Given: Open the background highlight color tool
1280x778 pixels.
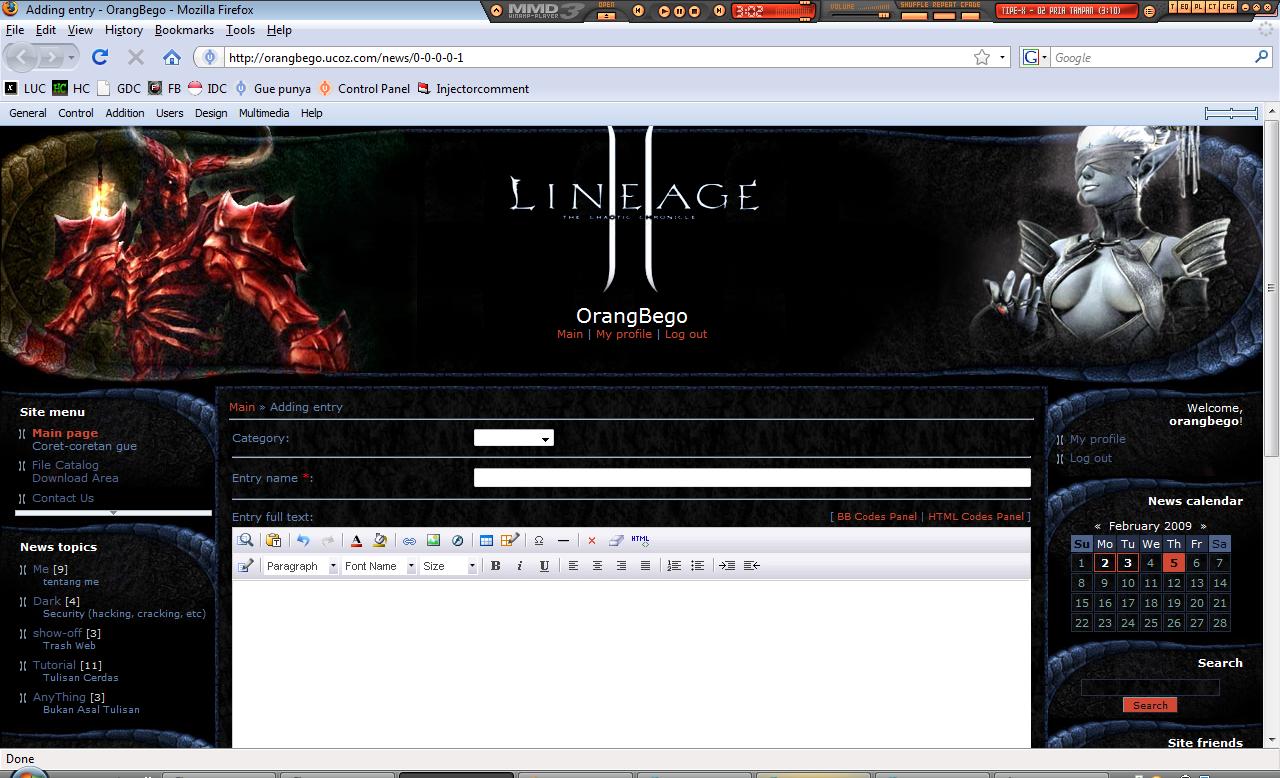Looking at the screenshot, I should coord(380,540).
